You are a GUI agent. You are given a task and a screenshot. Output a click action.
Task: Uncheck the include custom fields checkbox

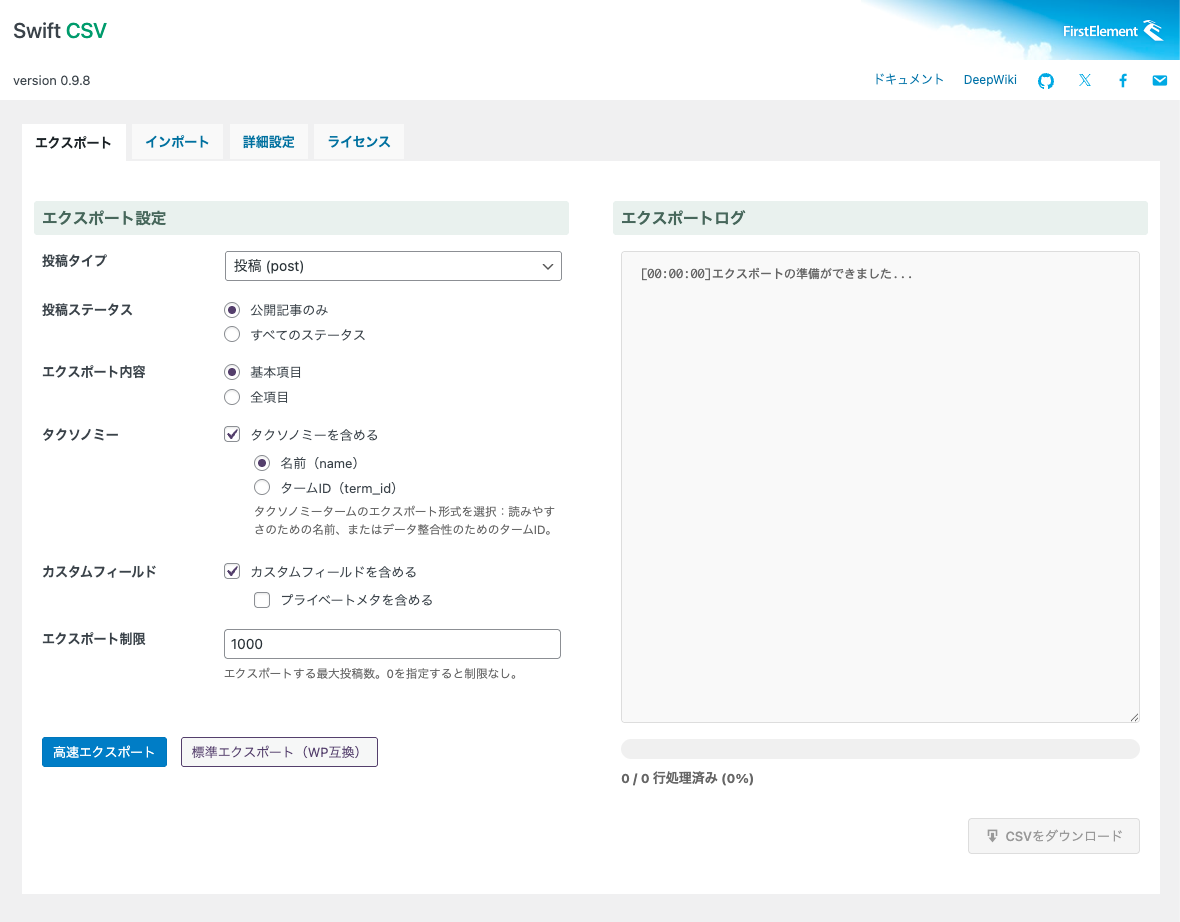233,572
